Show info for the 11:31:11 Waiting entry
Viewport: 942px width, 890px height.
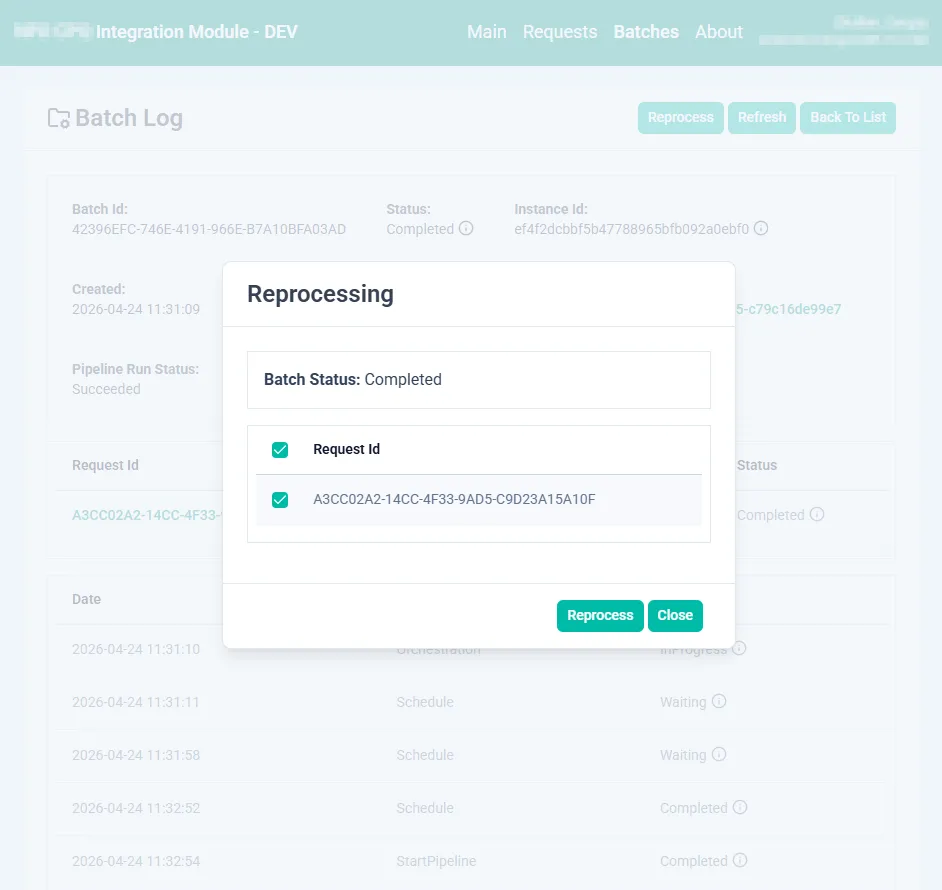(719, 702)
